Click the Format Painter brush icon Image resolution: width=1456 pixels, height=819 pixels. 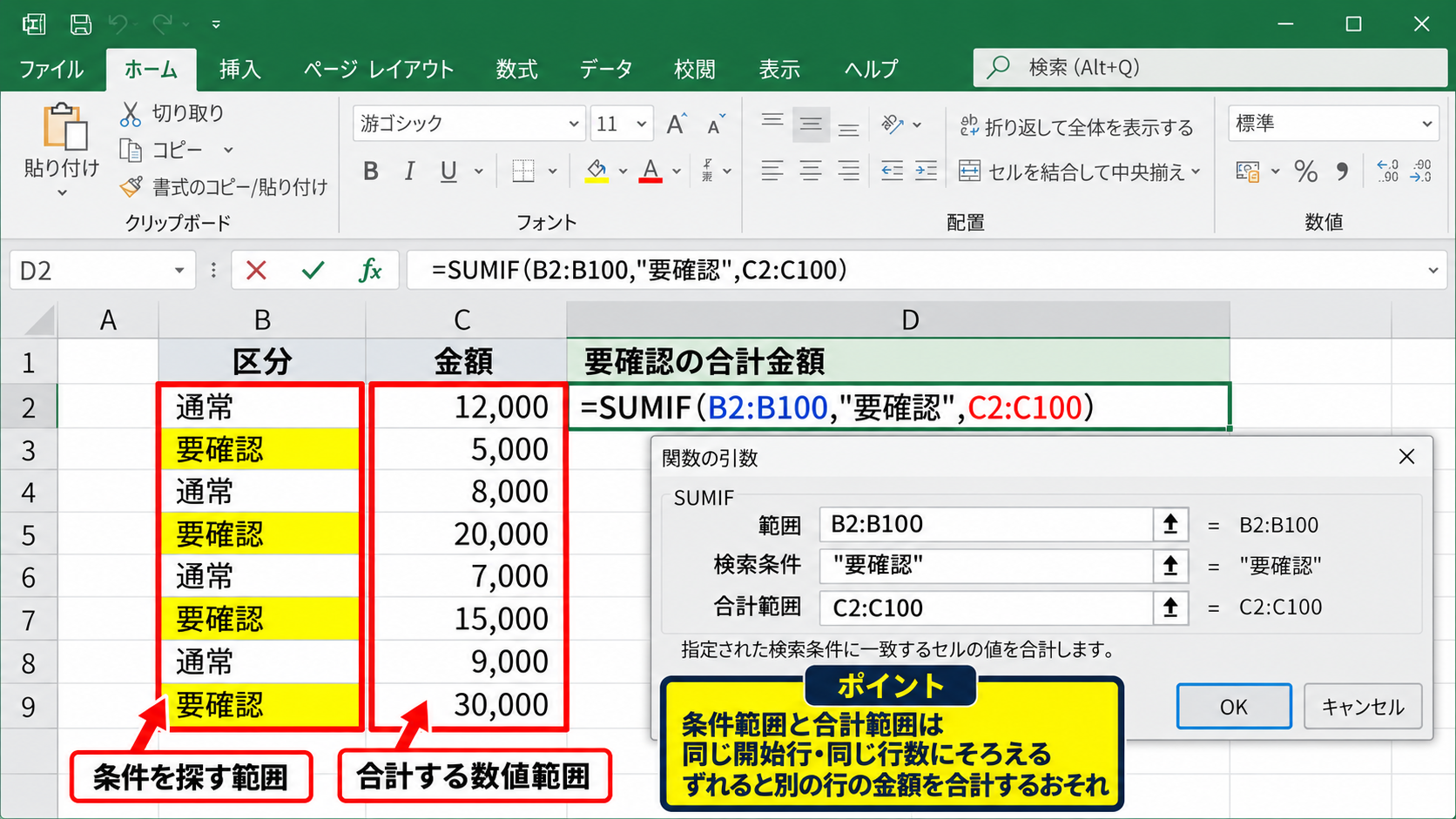(131, 186)
